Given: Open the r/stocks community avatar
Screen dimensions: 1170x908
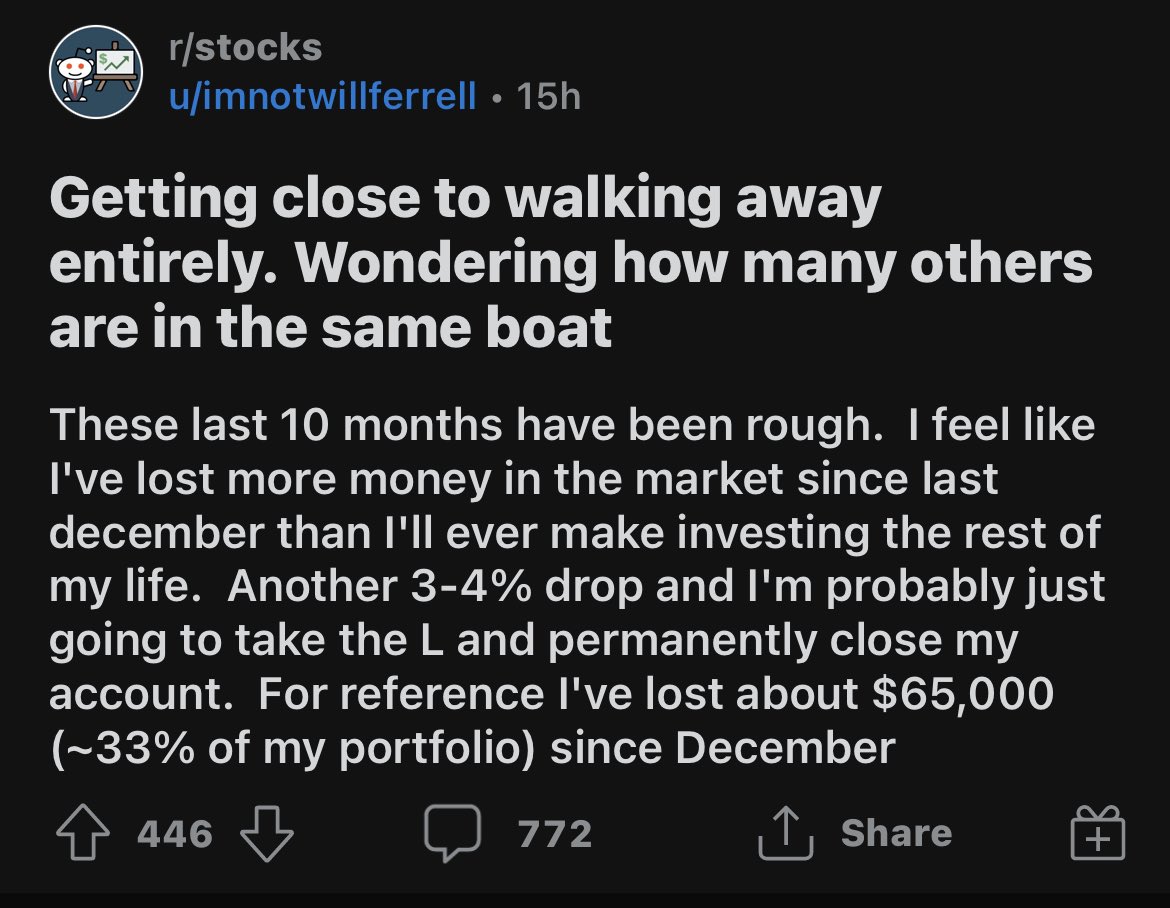Looking at the screenshot, I should click(96, 72).
